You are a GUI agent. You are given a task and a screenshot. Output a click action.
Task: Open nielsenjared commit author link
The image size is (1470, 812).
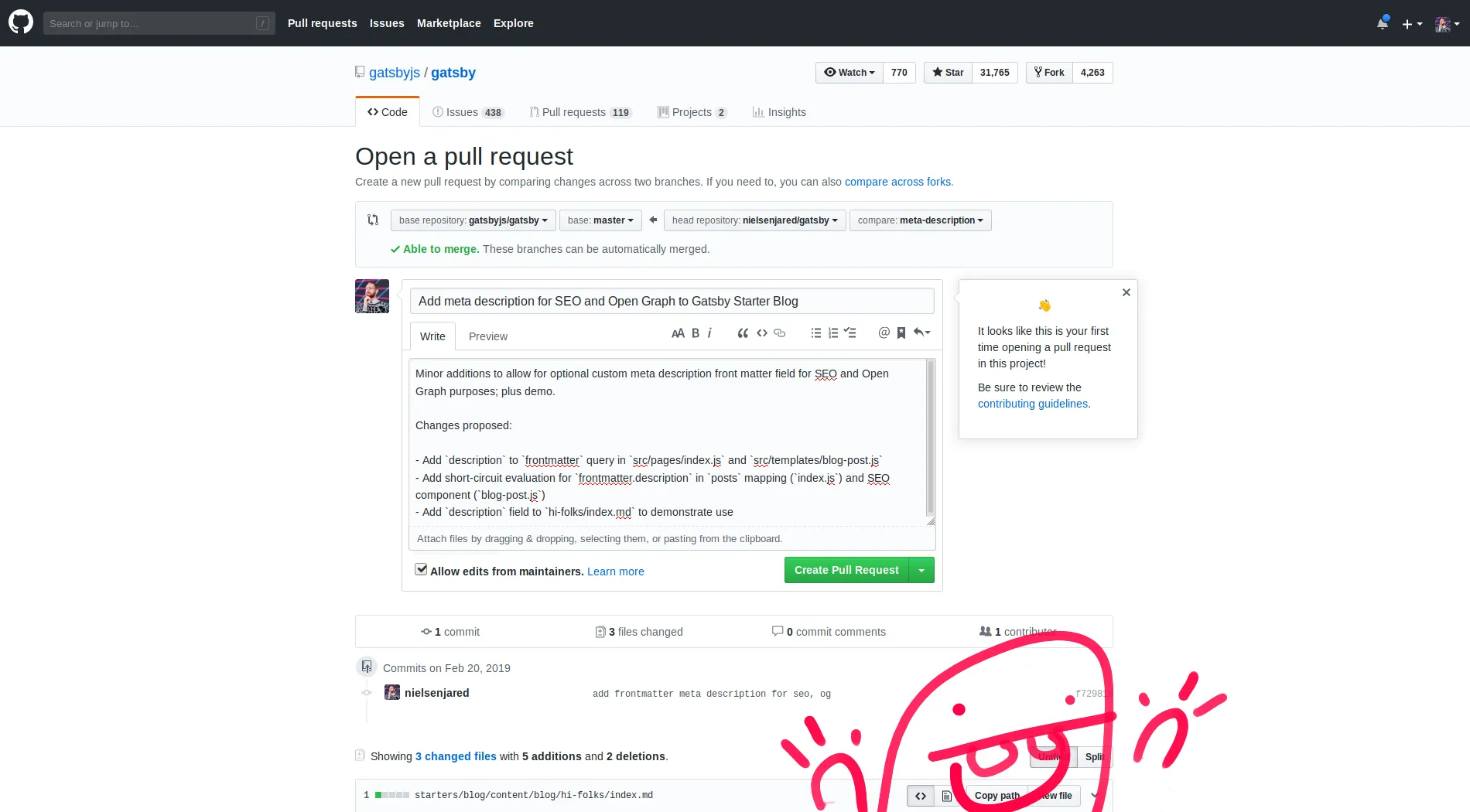[x=436, y=693]
